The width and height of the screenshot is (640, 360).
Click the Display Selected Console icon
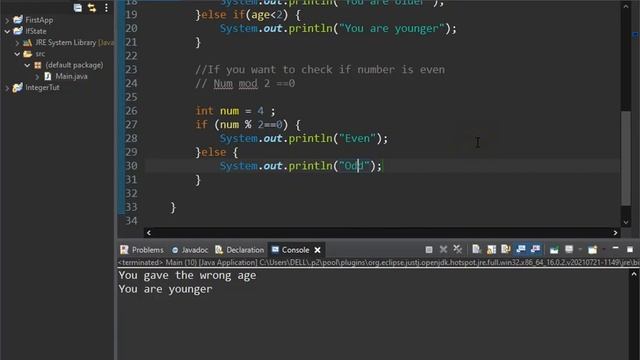[x=569, y=249]
